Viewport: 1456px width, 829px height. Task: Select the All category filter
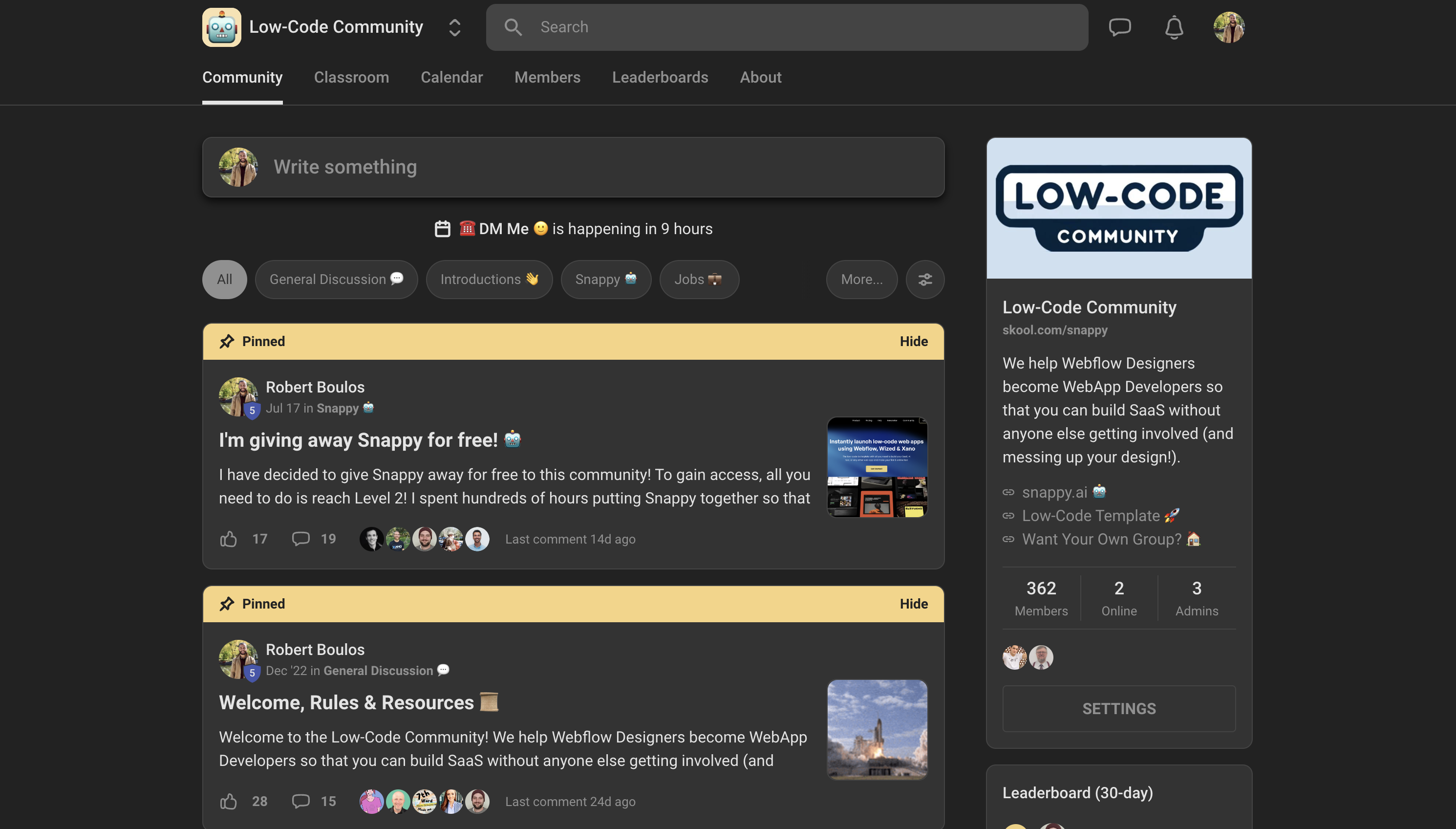[224, 279]
